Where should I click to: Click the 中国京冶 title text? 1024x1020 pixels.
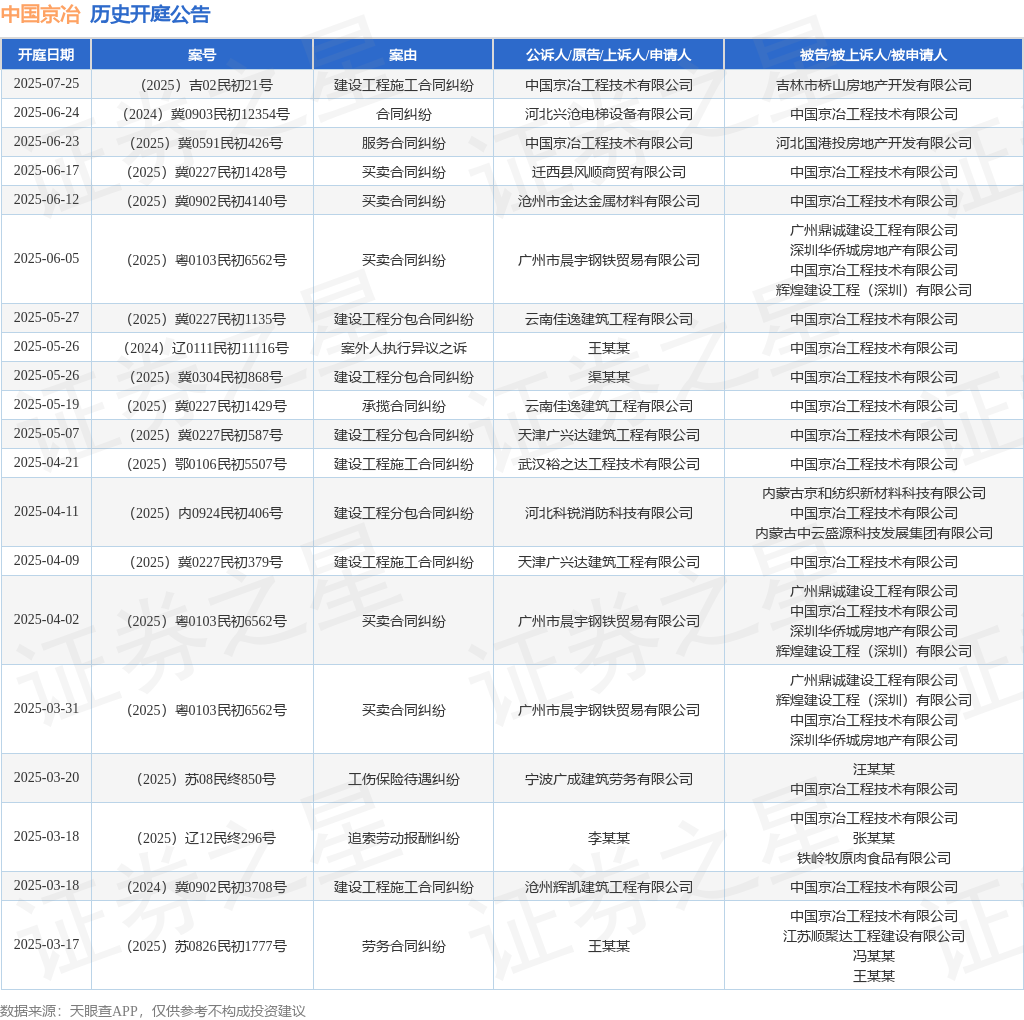[x=40, y=14]
